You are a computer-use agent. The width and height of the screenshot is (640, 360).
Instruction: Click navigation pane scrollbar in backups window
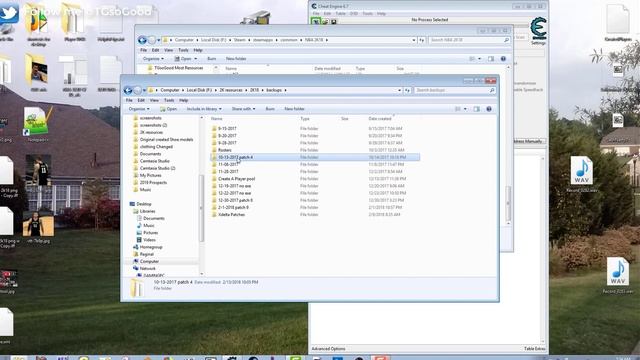click(202, 208)
